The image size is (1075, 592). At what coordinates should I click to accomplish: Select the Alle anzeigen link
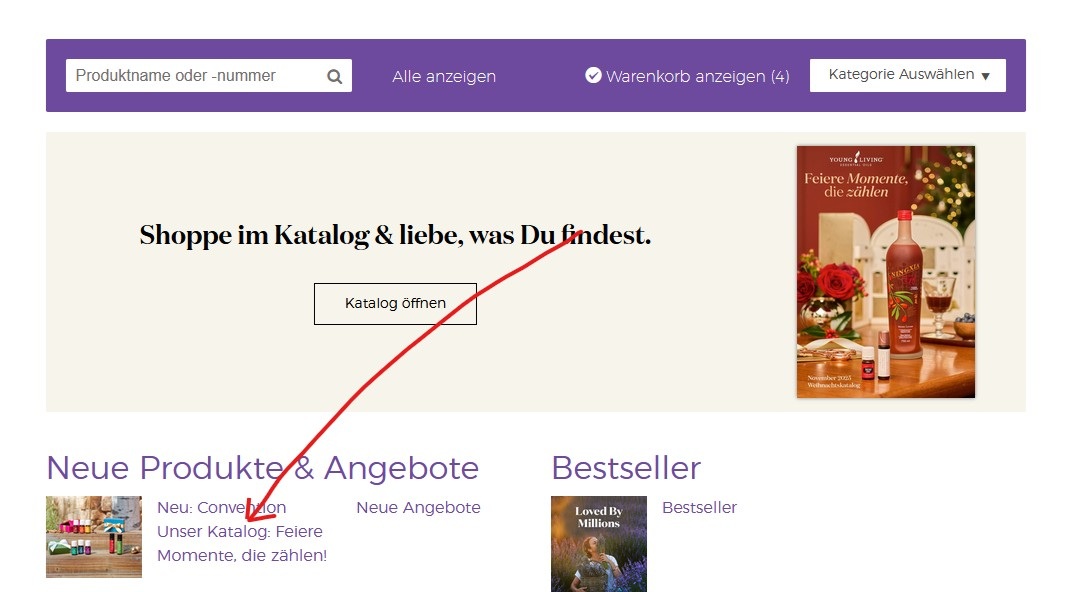444,76
